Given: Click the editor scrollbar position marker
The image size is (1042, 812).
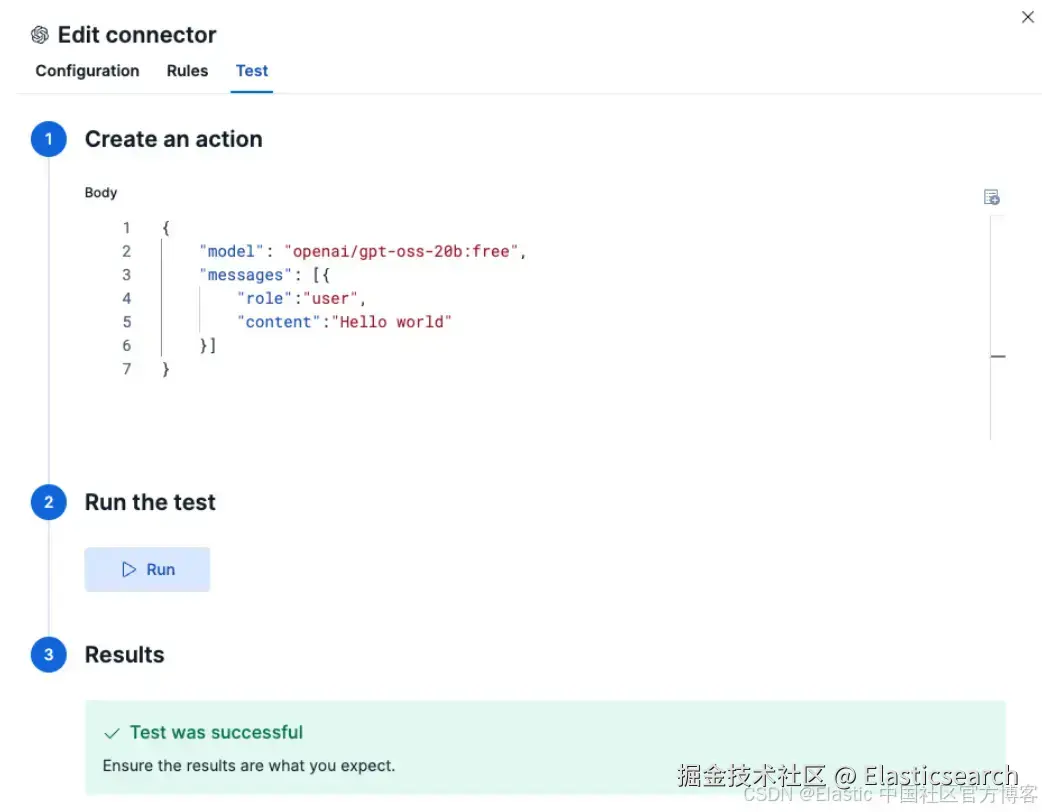Looking at the screenshot, I should pos(997,356).
